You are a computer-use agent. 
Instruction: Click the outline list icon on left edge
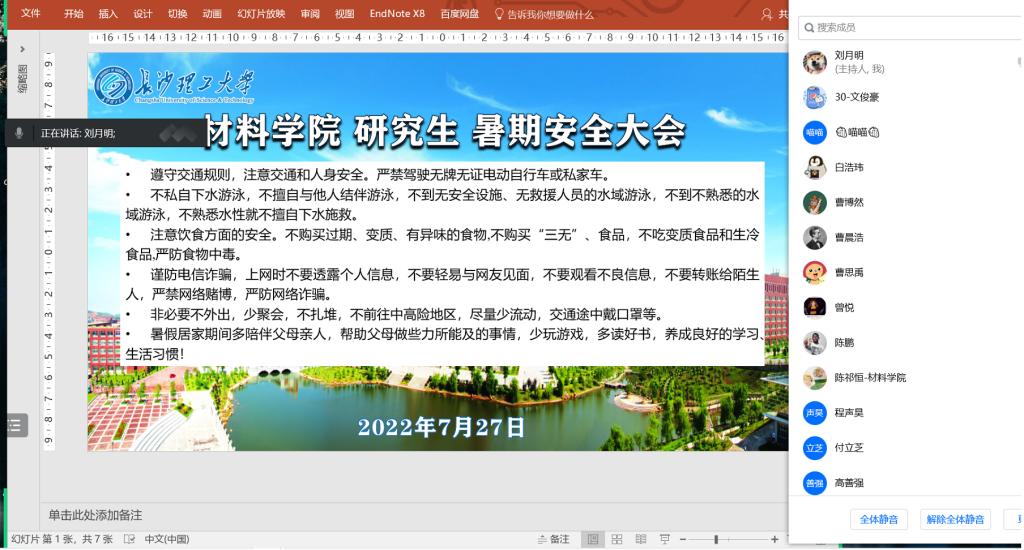tap(14, 425)
